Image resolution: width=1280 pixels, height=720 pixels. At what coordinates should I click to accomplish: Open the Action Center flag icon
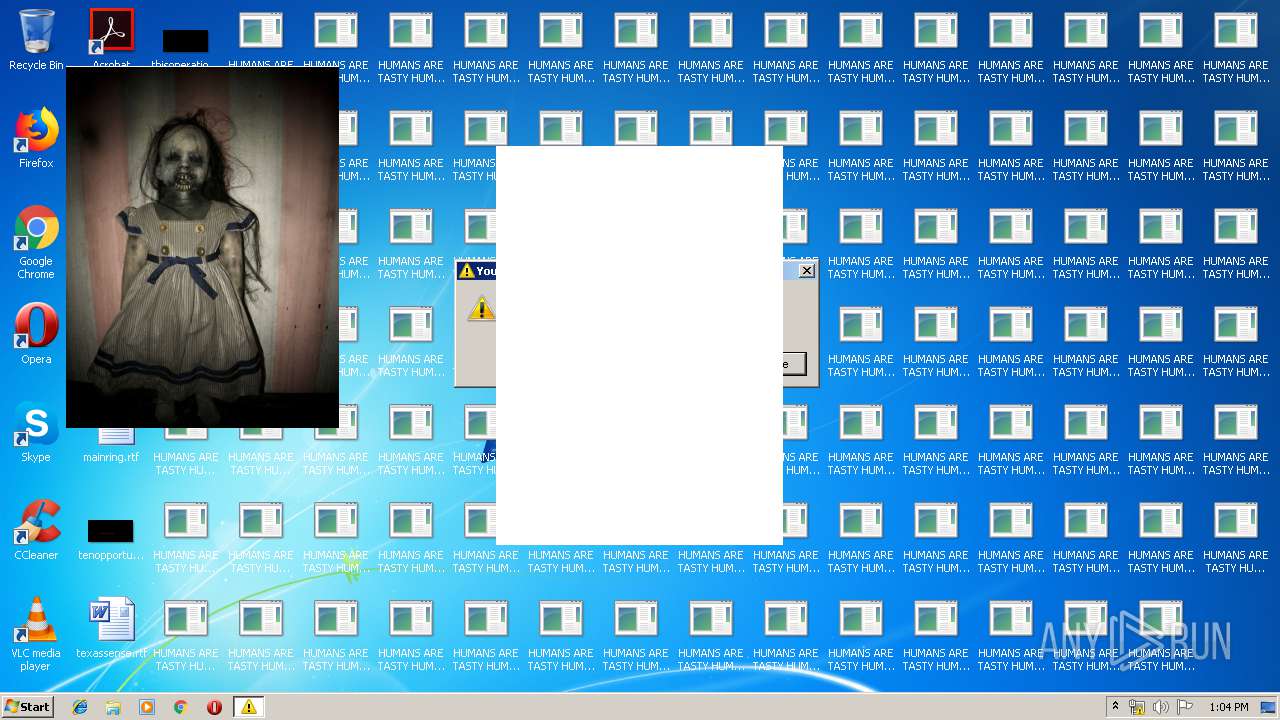(1185, 707)
